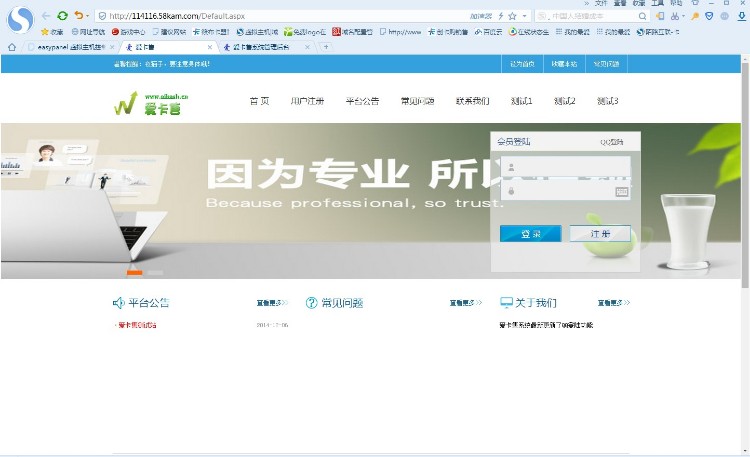Viewport: 750px width, 457px height.
Task: Open 常见问题 in site navigation
Action: click(417, 101)
